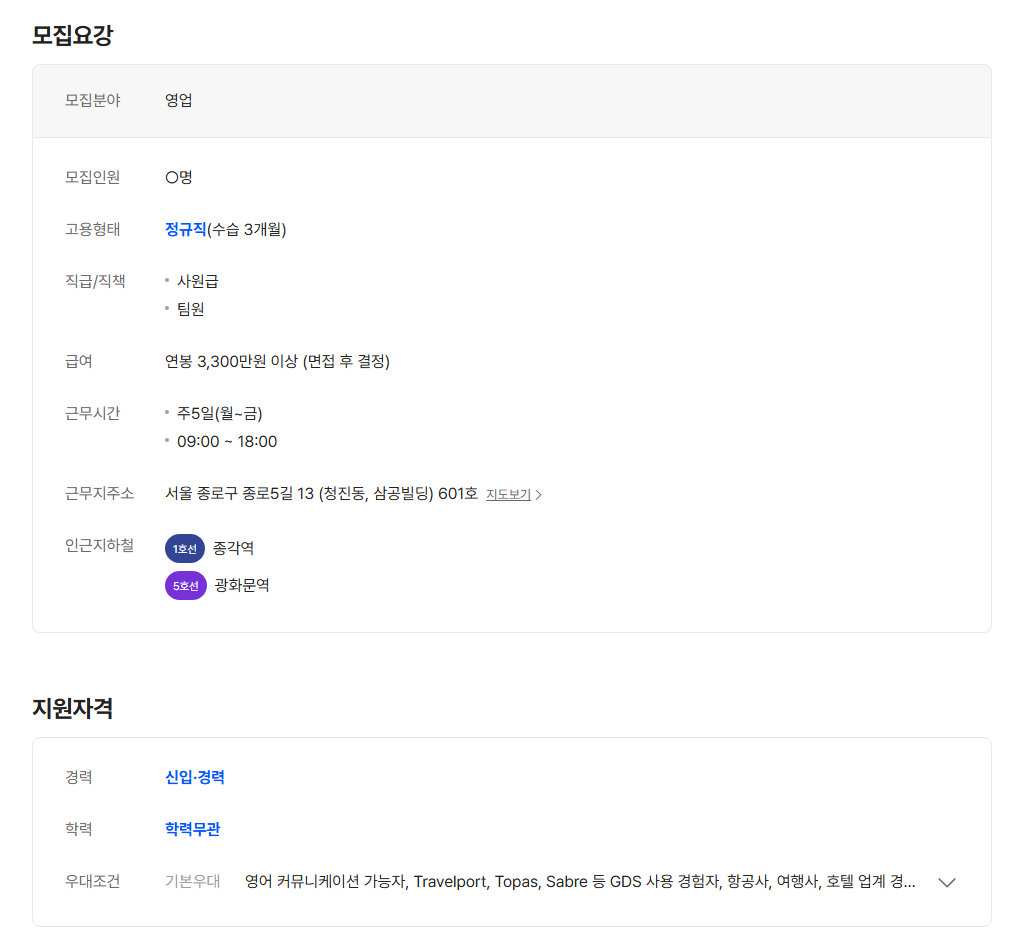Click the blue 정규직 employment type link
Viewport: 1021px width, 935px height.
(185, 229)
